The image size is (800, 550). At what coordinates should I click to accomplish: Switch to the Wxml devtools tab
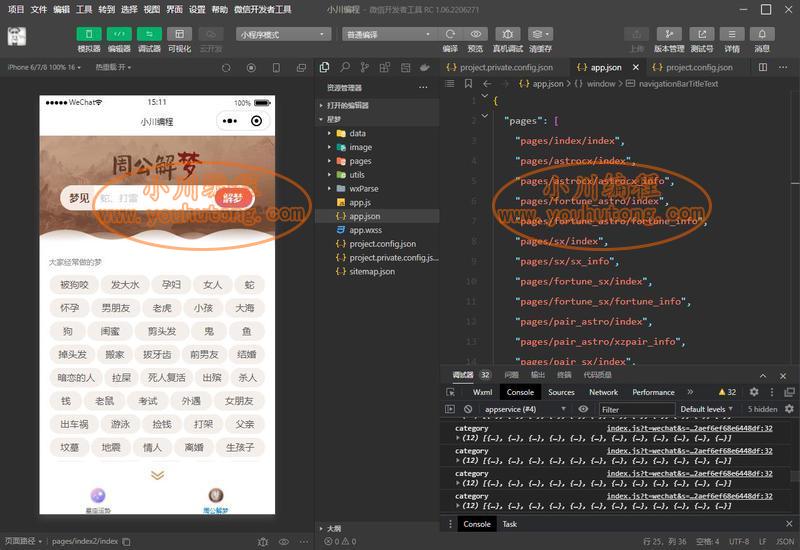(x=482, y=392)
